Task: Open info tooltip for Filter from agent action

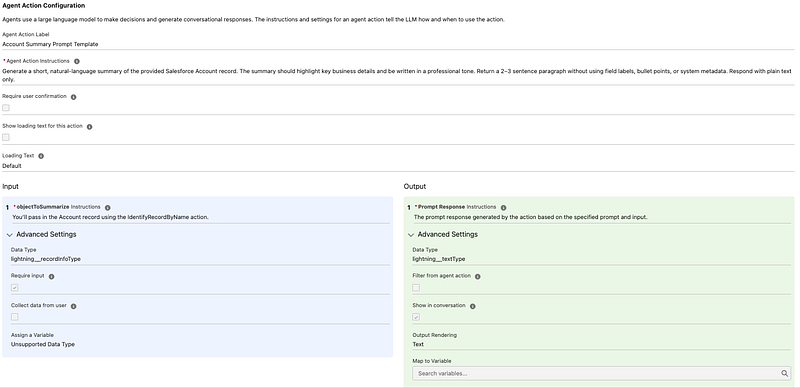Action: pos(478,276)
